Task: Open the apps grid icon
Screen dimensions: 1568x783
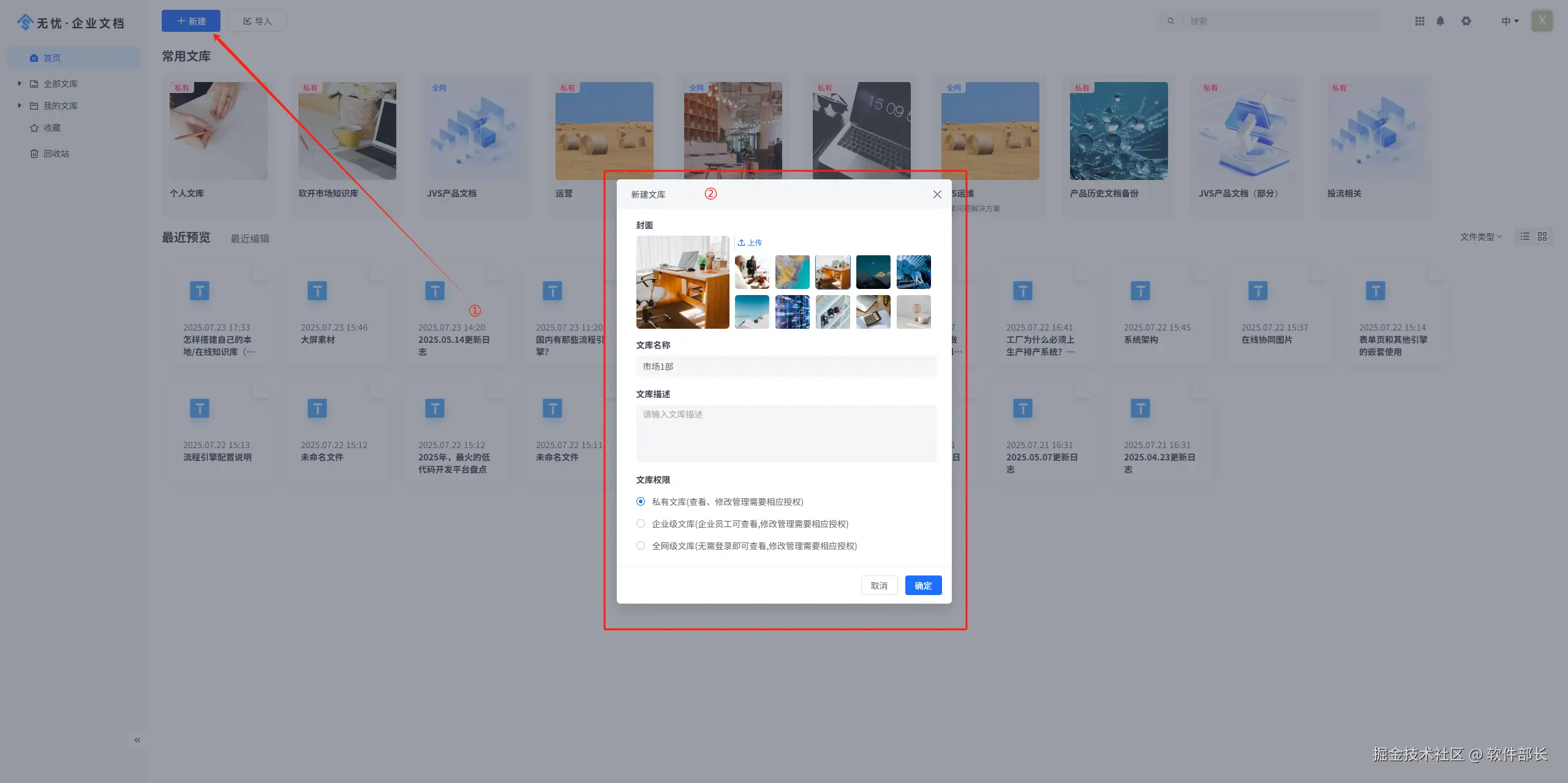Action: (1419, 21)
